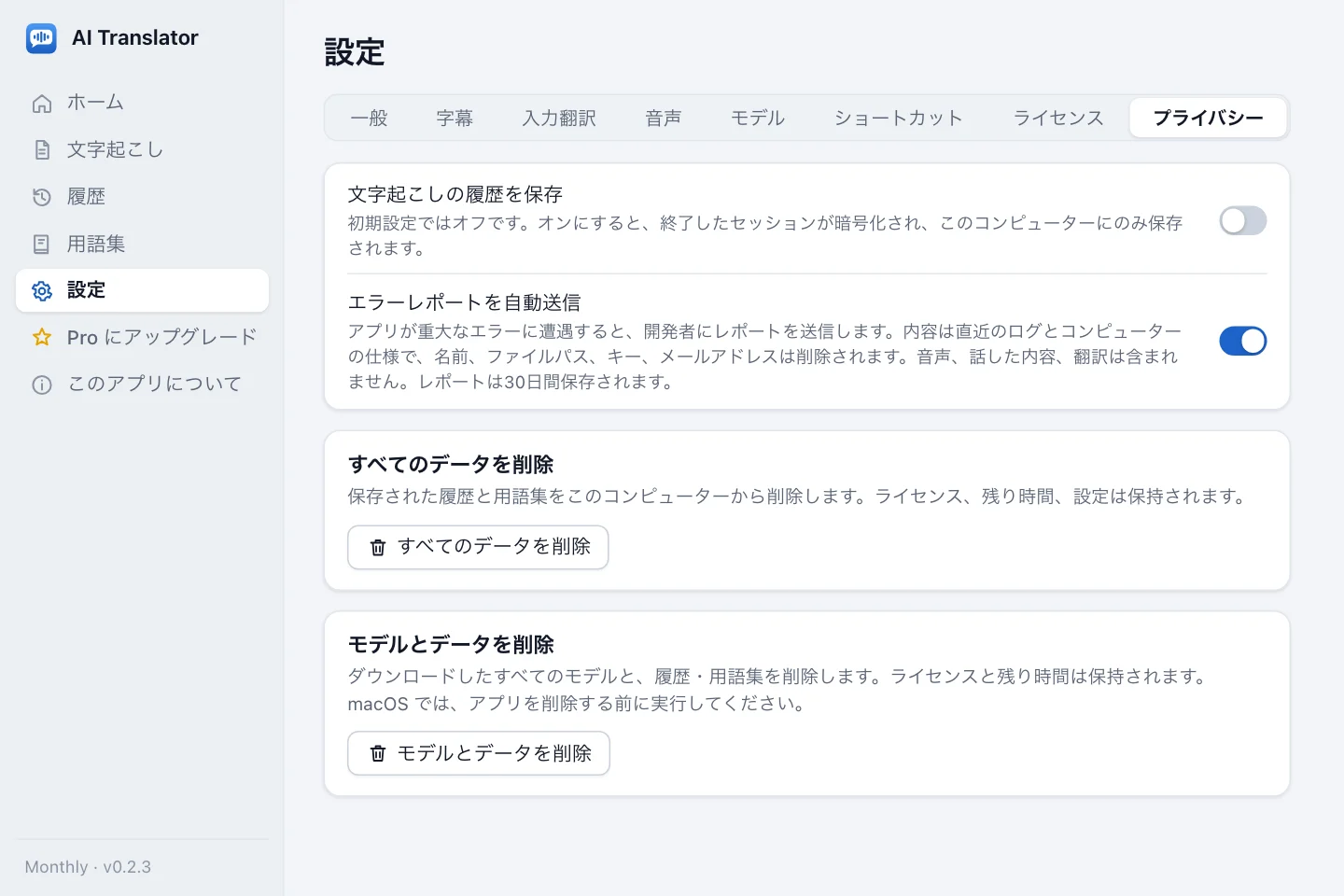Enable the 文字起こしの履歴を保存 switch
The image size is (1344, 896).
[x=1243, y=221]
